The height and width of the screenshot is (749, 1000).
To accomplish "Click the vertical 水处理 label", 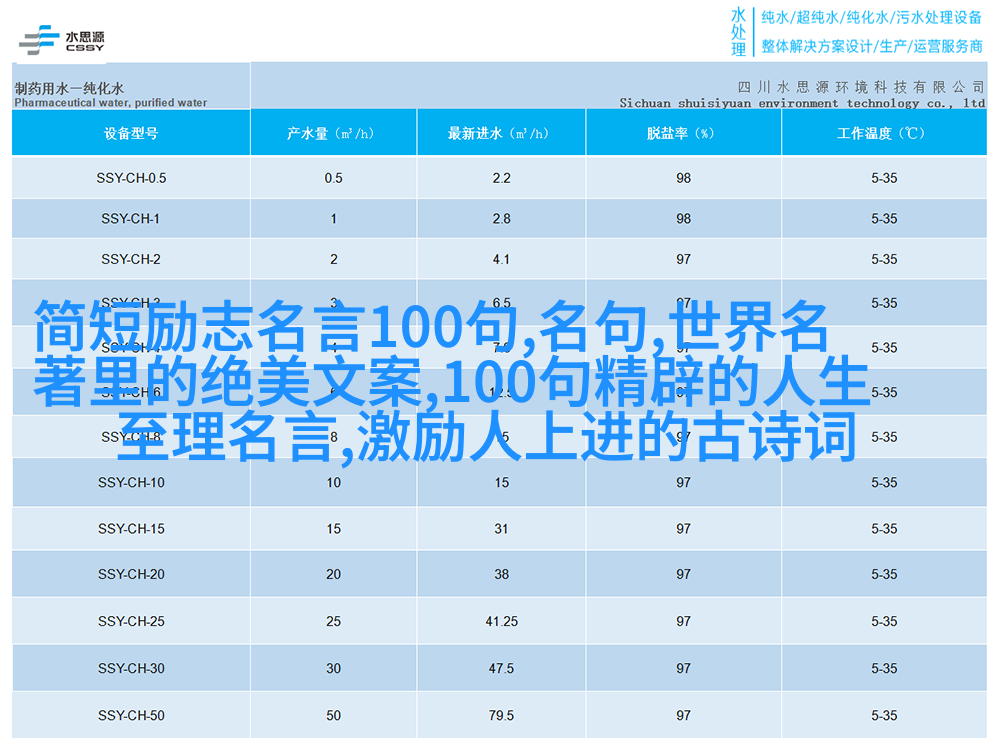I will coord(739,32).
